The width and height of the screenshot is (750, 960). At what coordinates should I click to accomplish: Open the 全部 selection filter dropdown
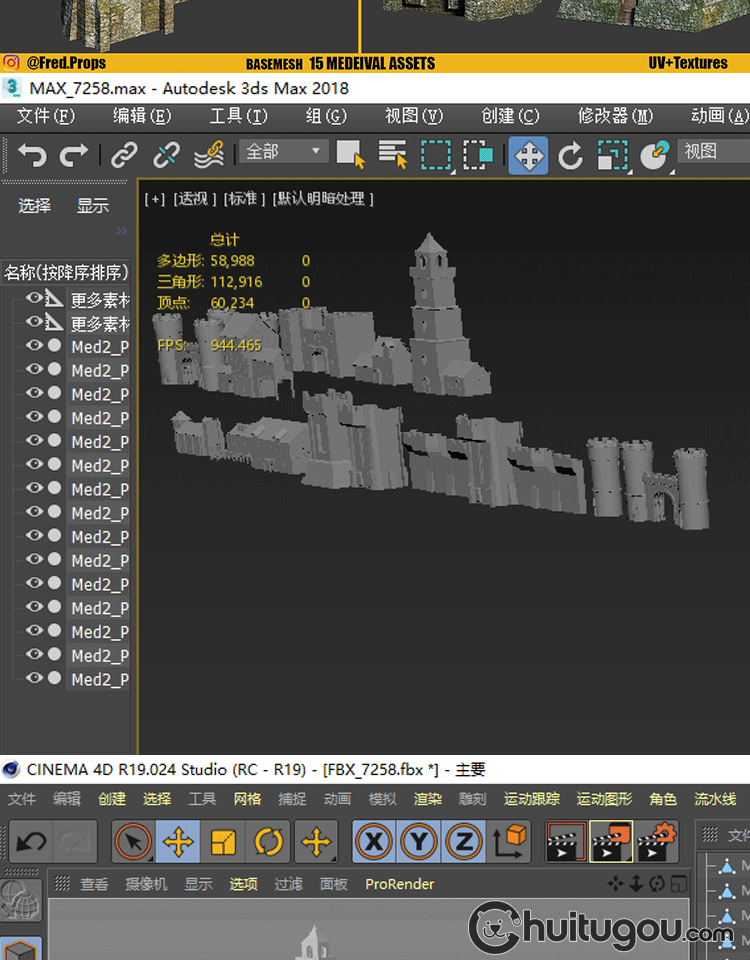coord(285,152)
